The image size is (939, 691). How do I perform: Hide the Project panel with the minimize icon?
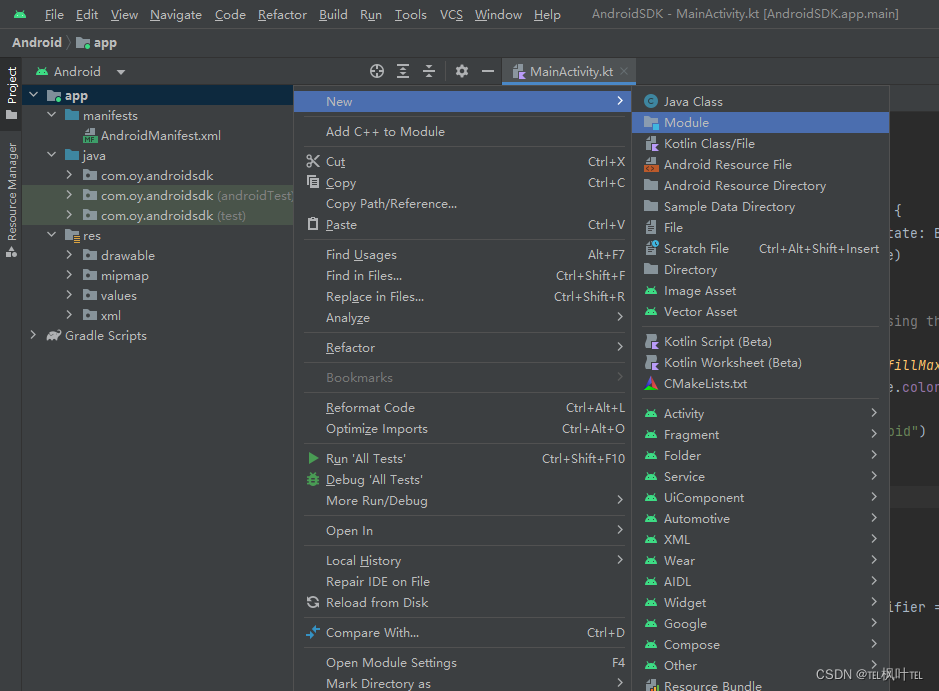(x=488, y=71)
